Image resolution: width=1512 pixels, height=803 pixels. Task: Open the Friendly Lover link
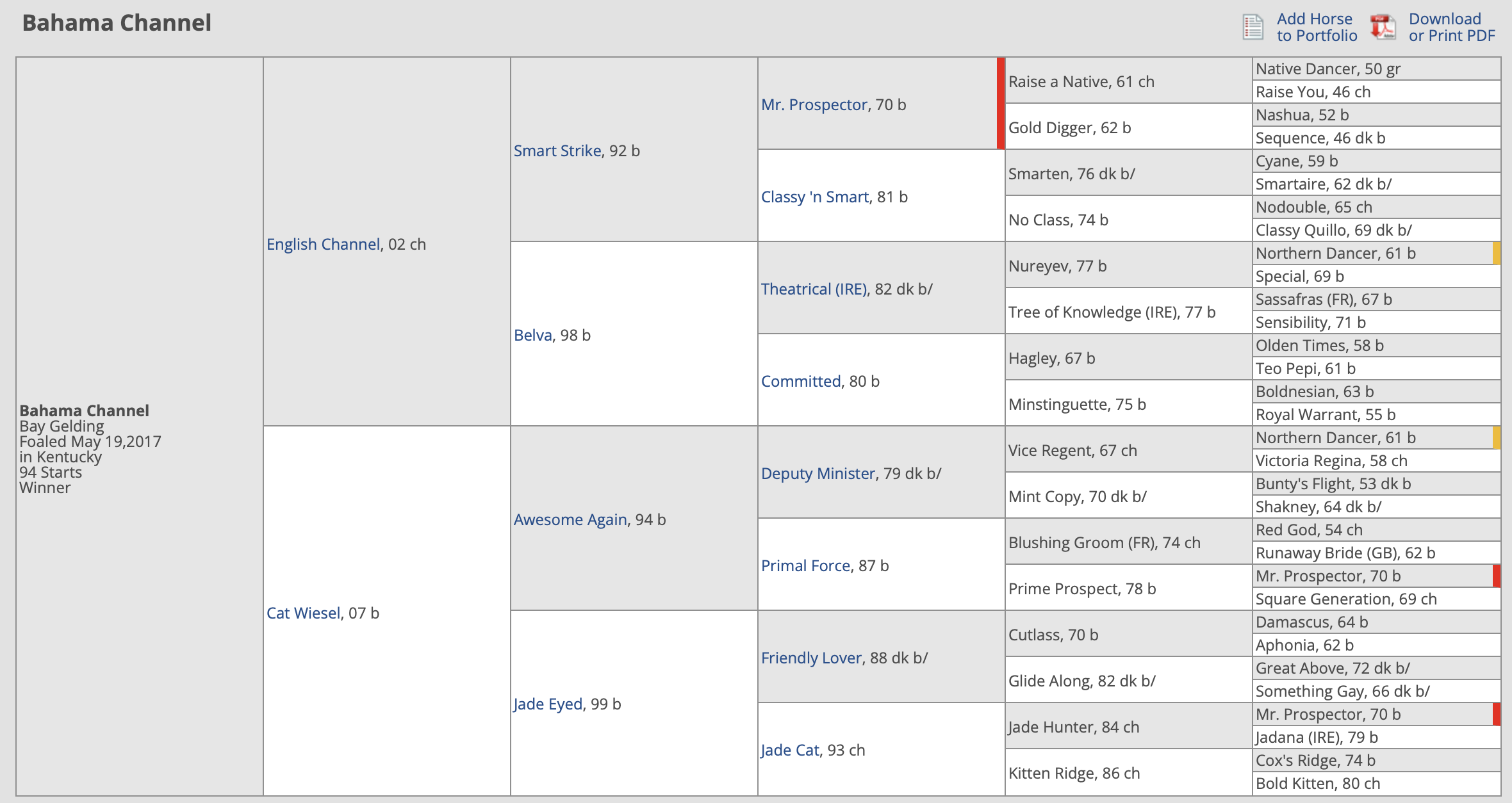pyautogui.click(x=811, y=658)
